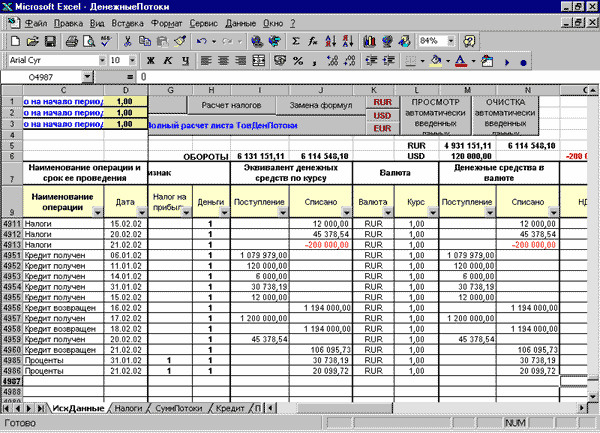Open filter dropdown for Валюта column
The height and width of the screenshot is (433, 600).
point(388,212)
